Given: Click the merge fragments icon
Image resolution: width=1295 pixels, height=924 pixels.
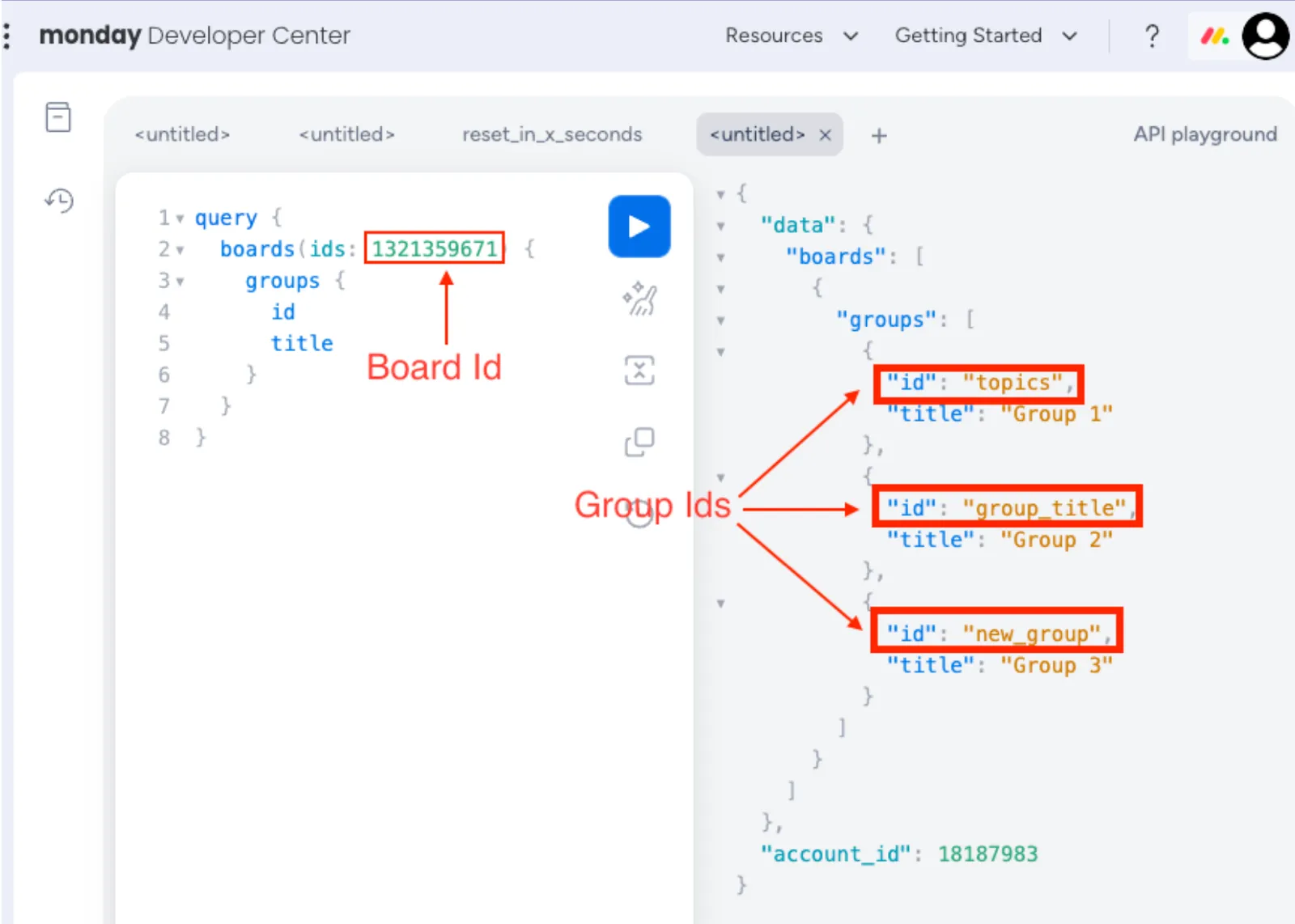Looking at the screenshot, I should 639,371.
